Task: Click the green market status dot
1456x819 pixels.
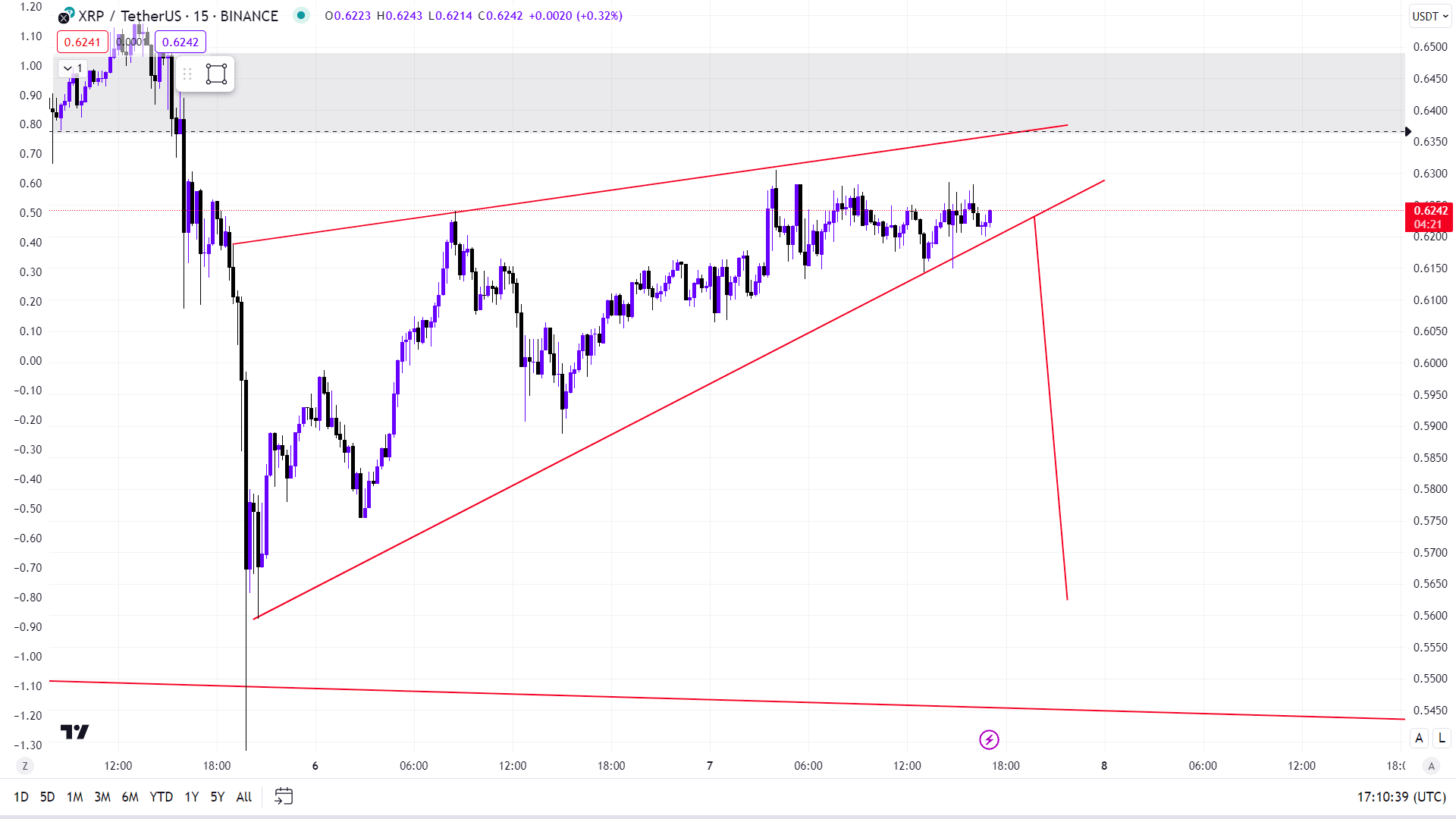Action: [x=301, y=15]
